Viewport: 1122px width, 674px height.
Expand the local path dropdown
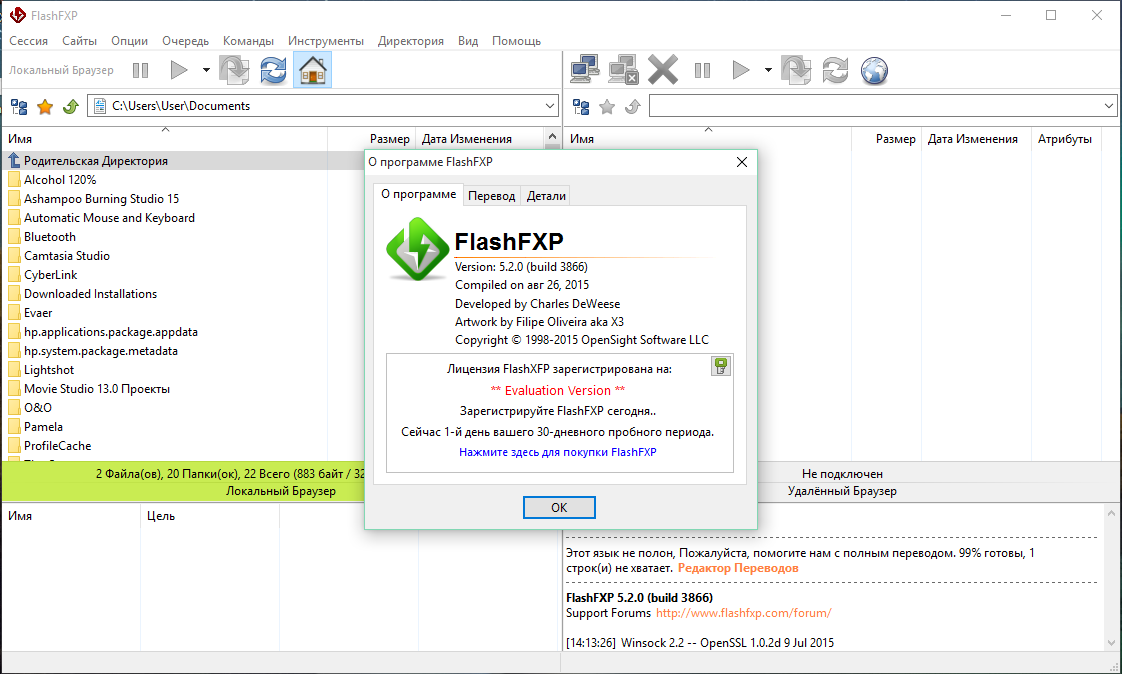pyautogui.click(x=550, y=106)
